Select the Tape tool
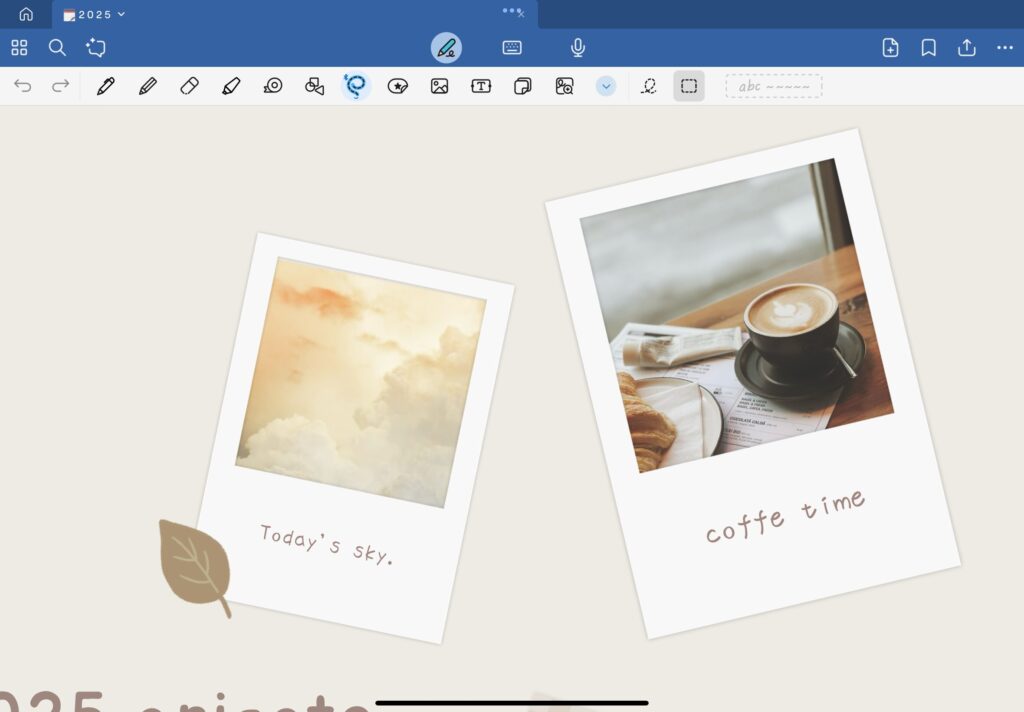Image resolution: width=1024 pixels, height=712 pixels. pyautogui.click(x=273, y=86)
